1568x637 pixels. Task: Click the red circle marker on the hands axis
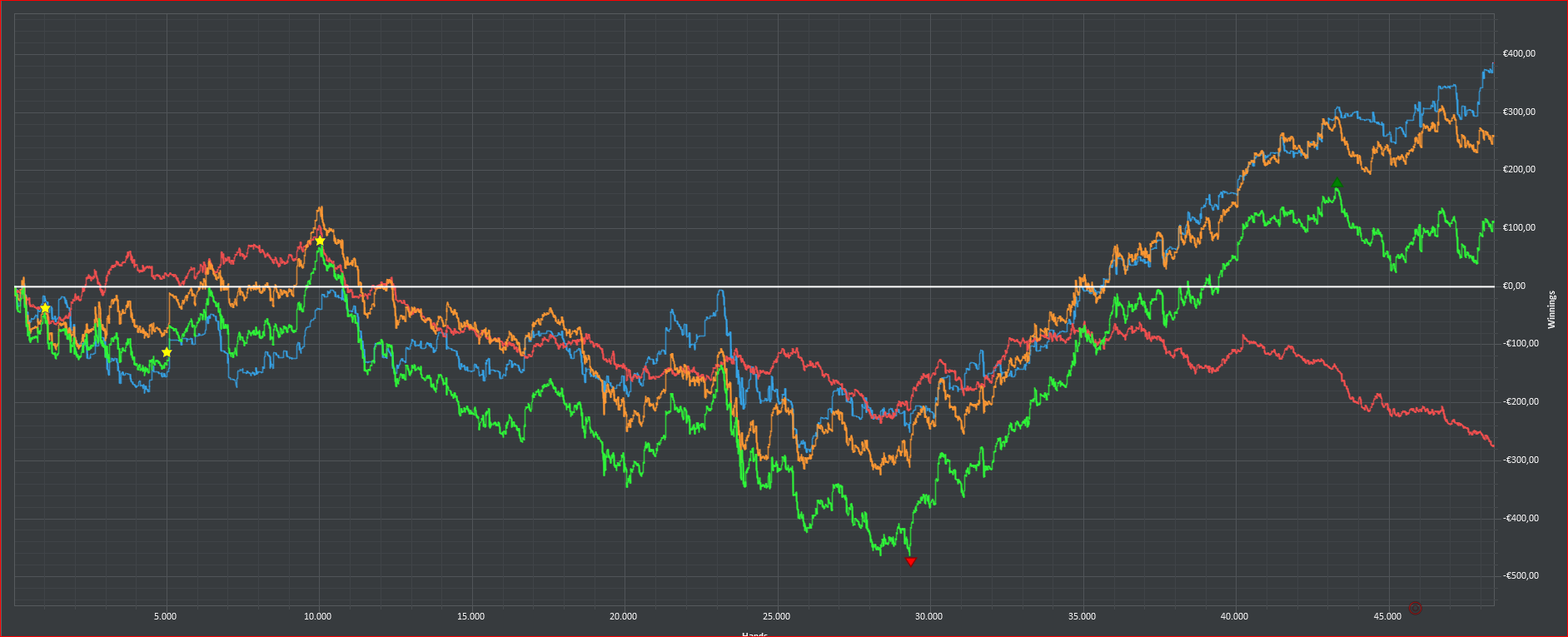coord(1415,608)
